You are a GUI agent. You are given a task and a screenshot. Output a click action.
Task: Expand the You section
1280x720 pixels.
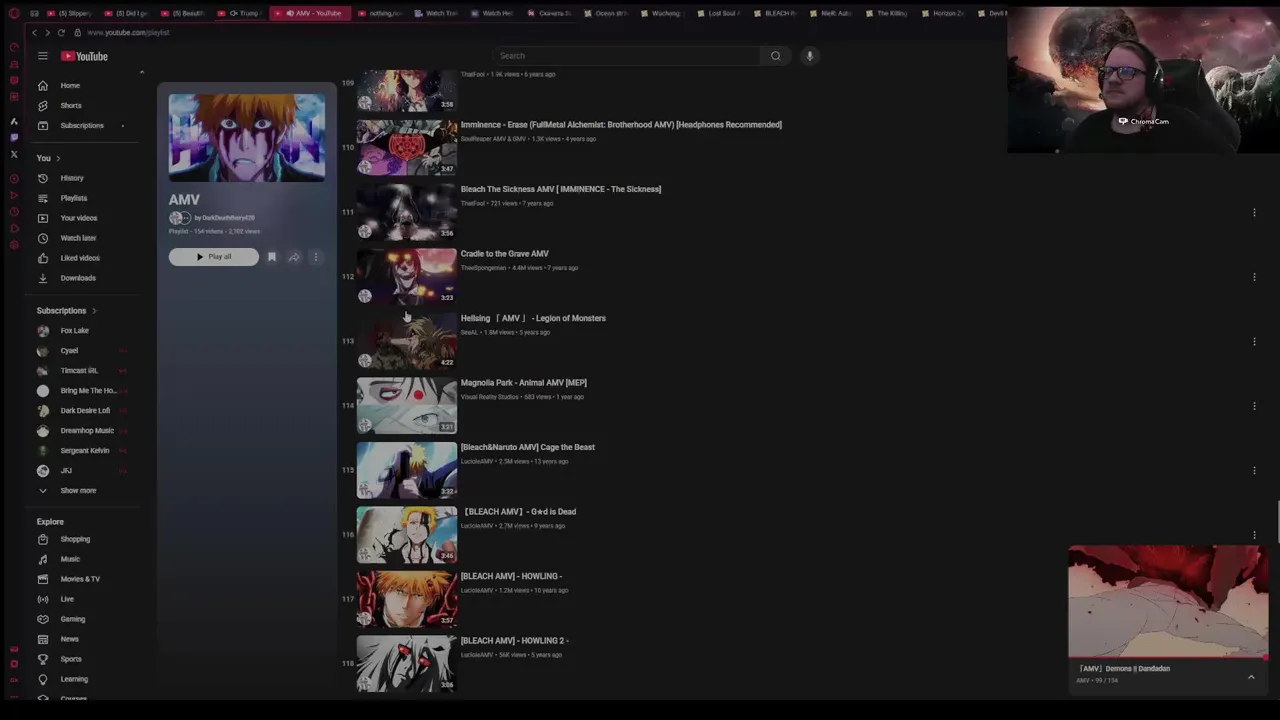click(x=49, y=158)
